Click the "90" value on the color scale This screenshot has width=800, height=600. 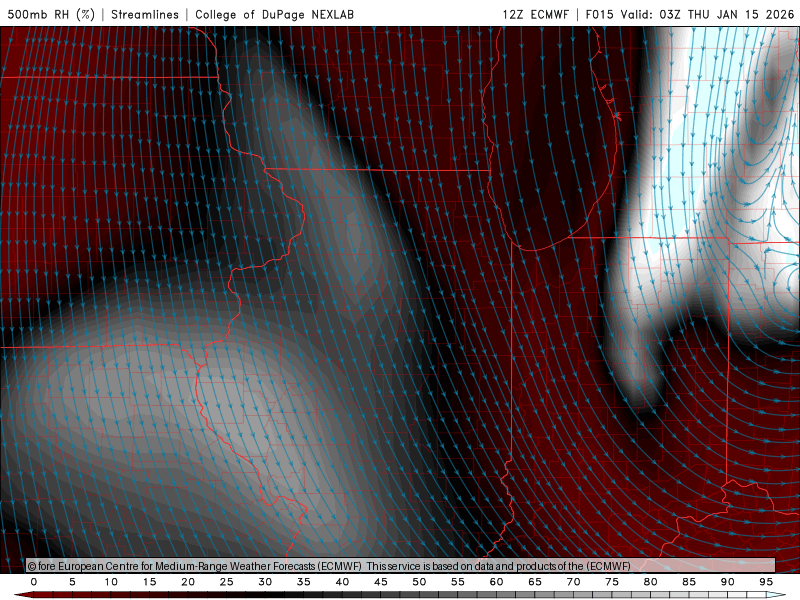728,582
